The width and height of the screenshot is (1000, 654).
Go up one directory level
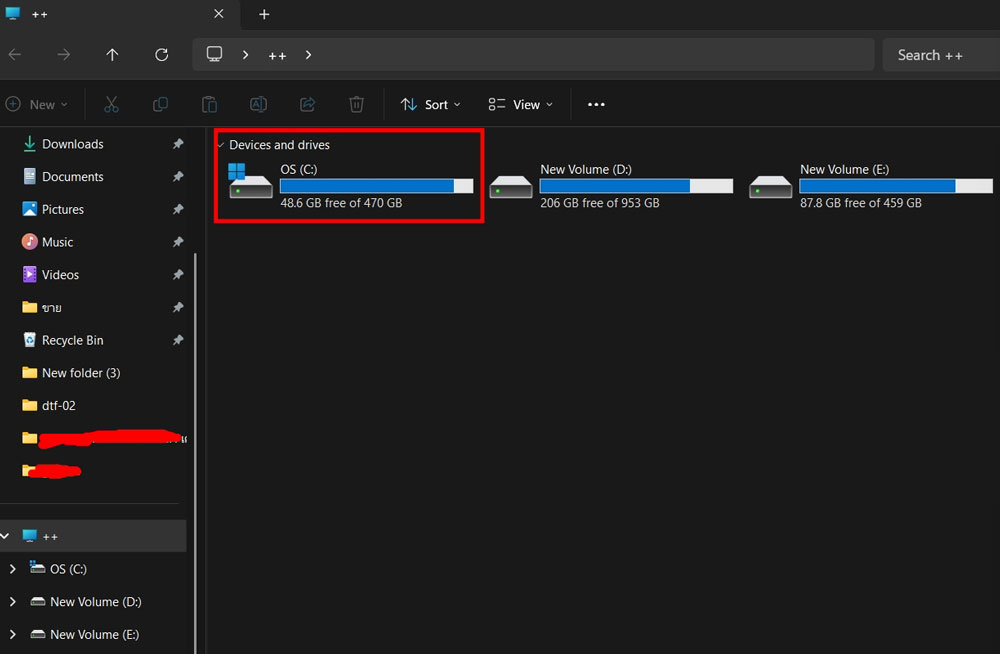(112, 55)
